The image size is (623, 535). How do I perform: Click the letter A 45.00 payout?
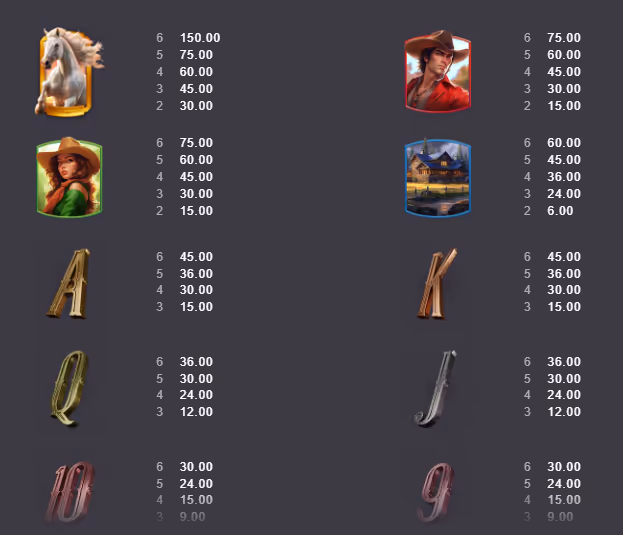pyautogui.click(x=196, y=257)
